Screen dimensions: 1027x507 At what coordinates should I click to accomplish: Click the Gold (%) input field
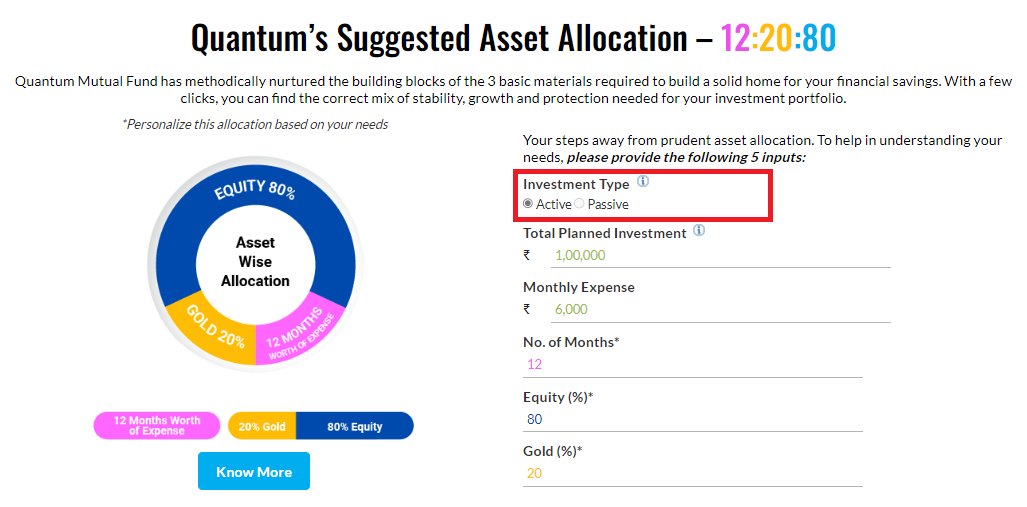[693, 474]
